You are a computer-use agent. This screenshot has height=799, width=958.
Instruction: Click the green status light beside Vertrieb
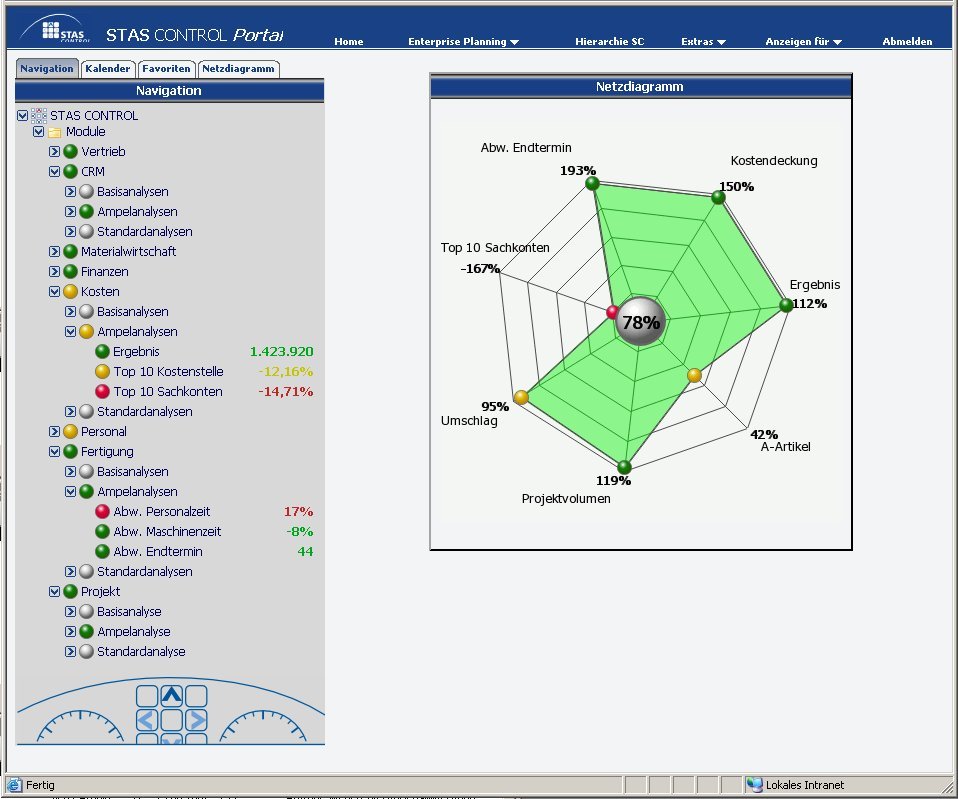[x=71, y=151]
